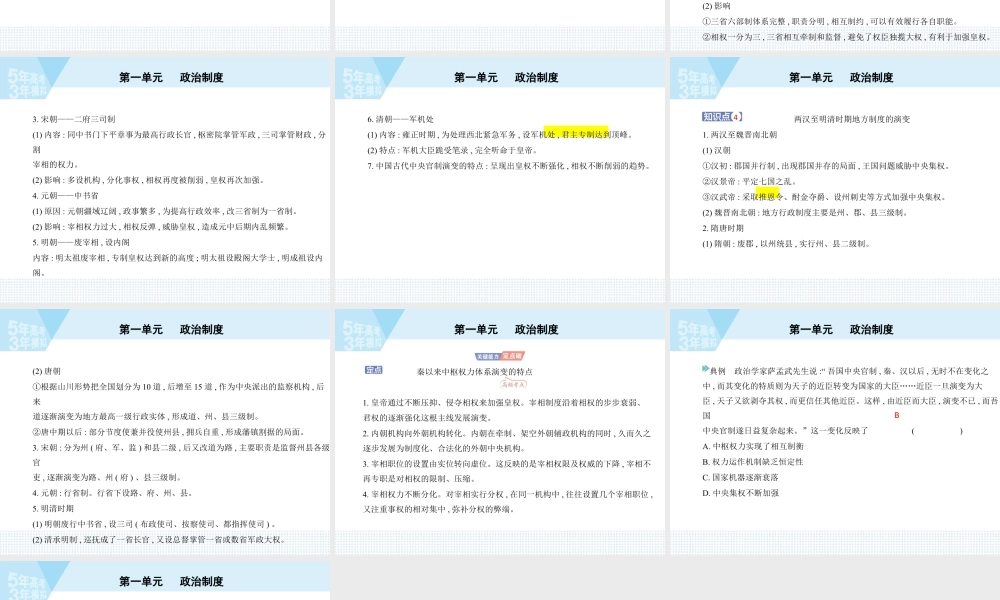Click the heading 4. 元朝——中书省
Image resolution: width=1000 pixels, height=600 pixels.
coord(66,196)
